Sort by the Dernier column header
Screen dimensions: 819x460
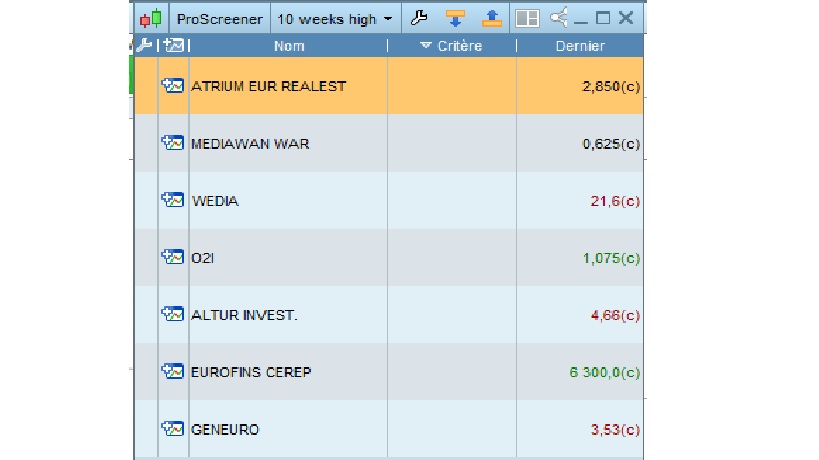point(580,46)
